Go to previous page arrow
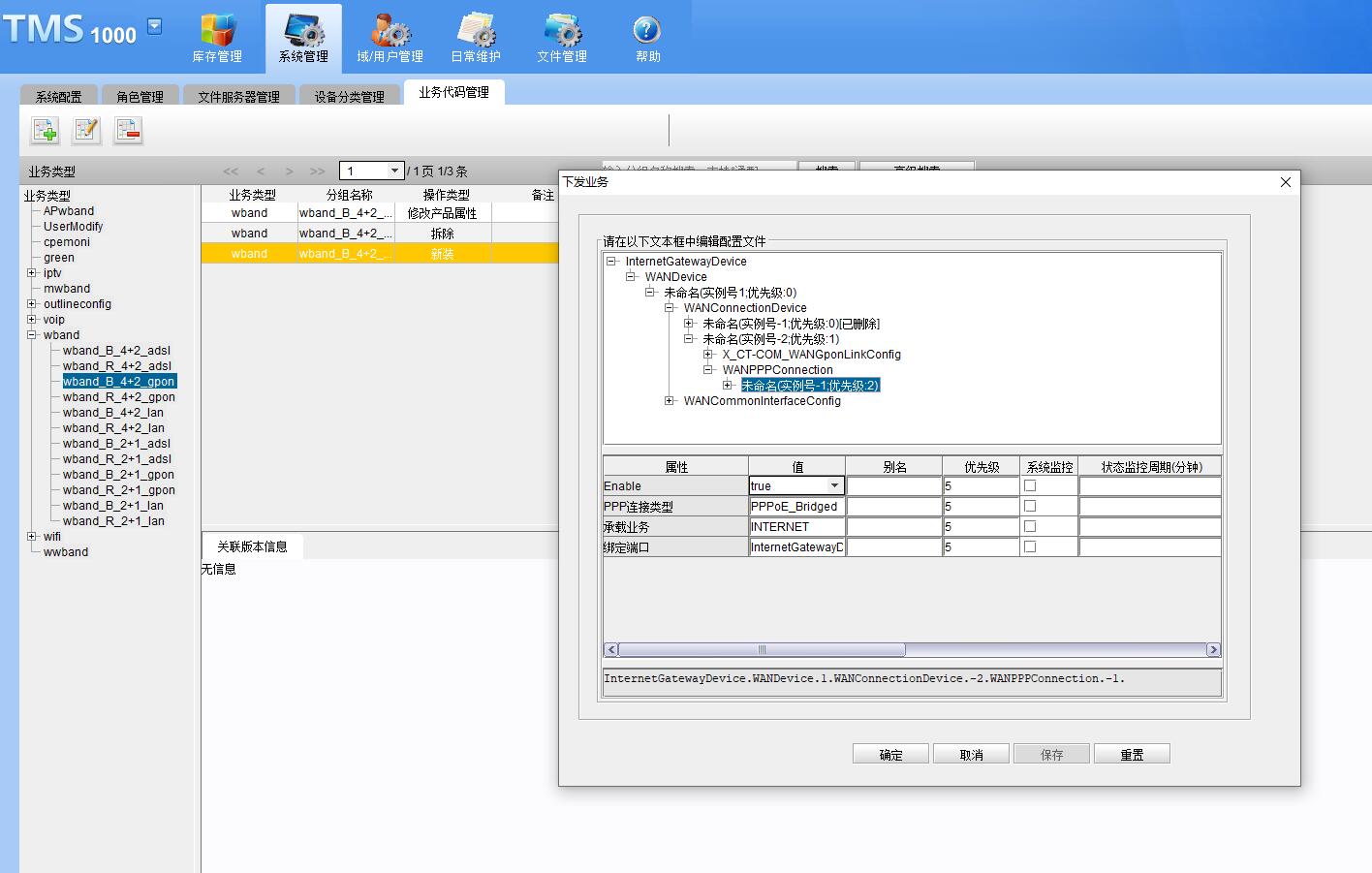This screenshot has width=1372, height=873. point(260,171)
